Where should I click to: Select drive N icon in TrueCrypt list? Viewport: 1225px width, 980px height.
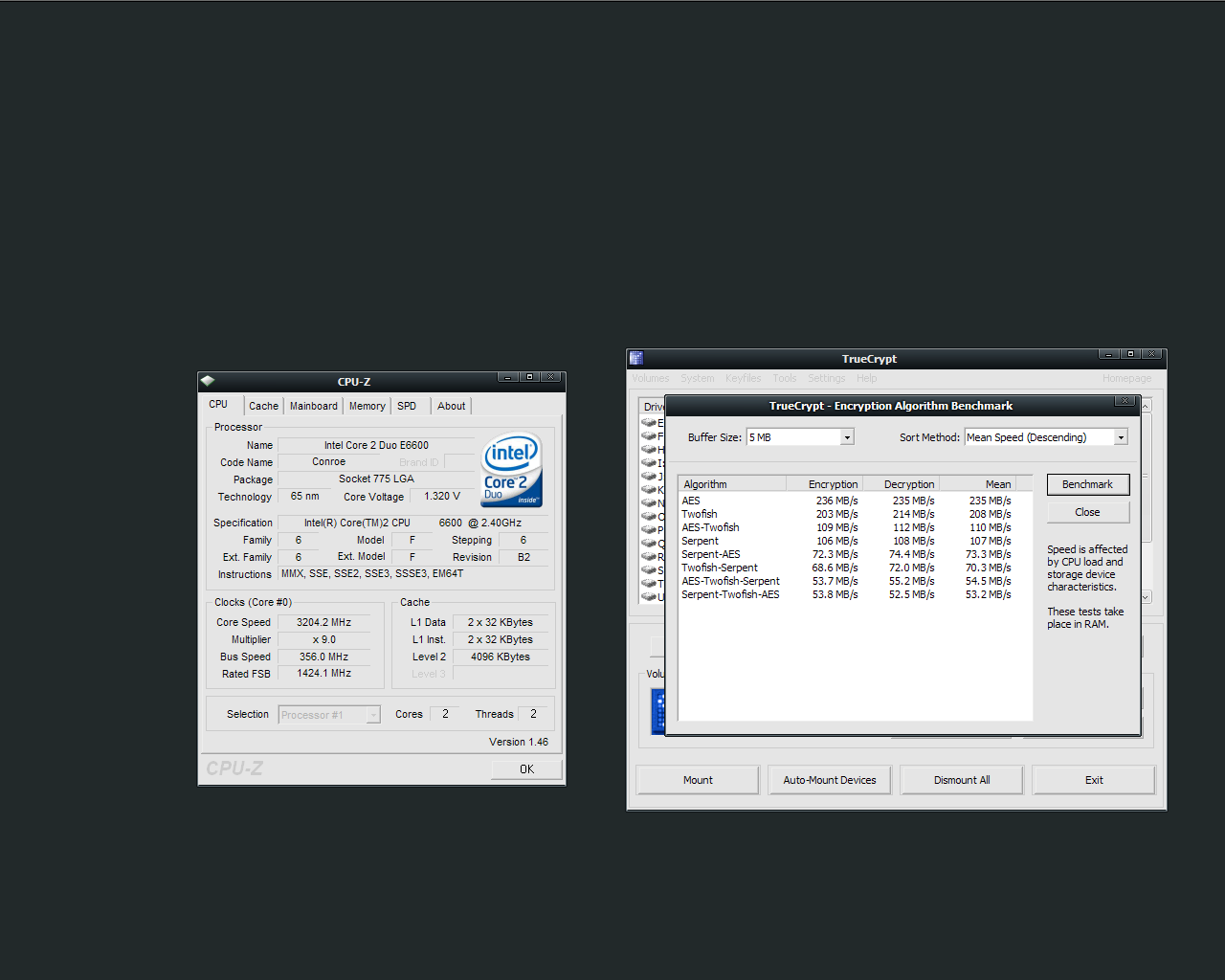(x=649, y=502)
